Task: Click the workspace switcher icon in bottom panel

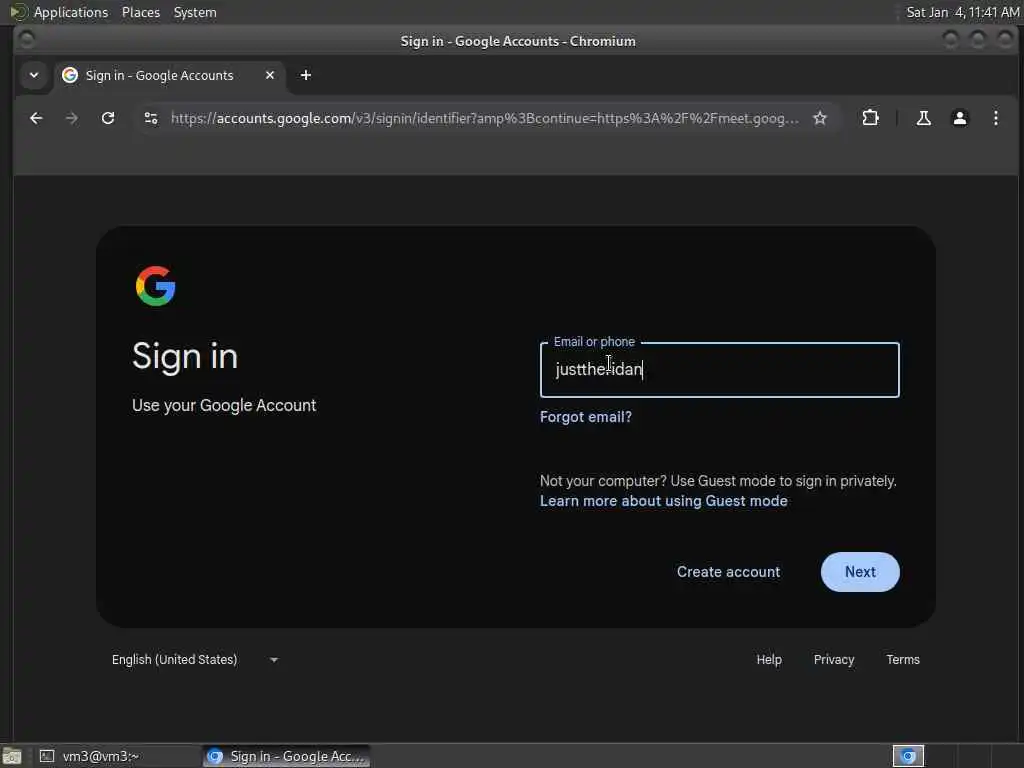Action: (x=908, y=756)
